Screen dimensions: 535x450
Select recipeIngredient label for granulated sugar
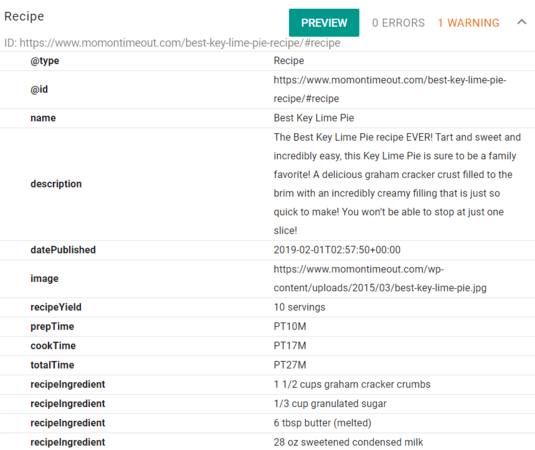pos(68,404)
